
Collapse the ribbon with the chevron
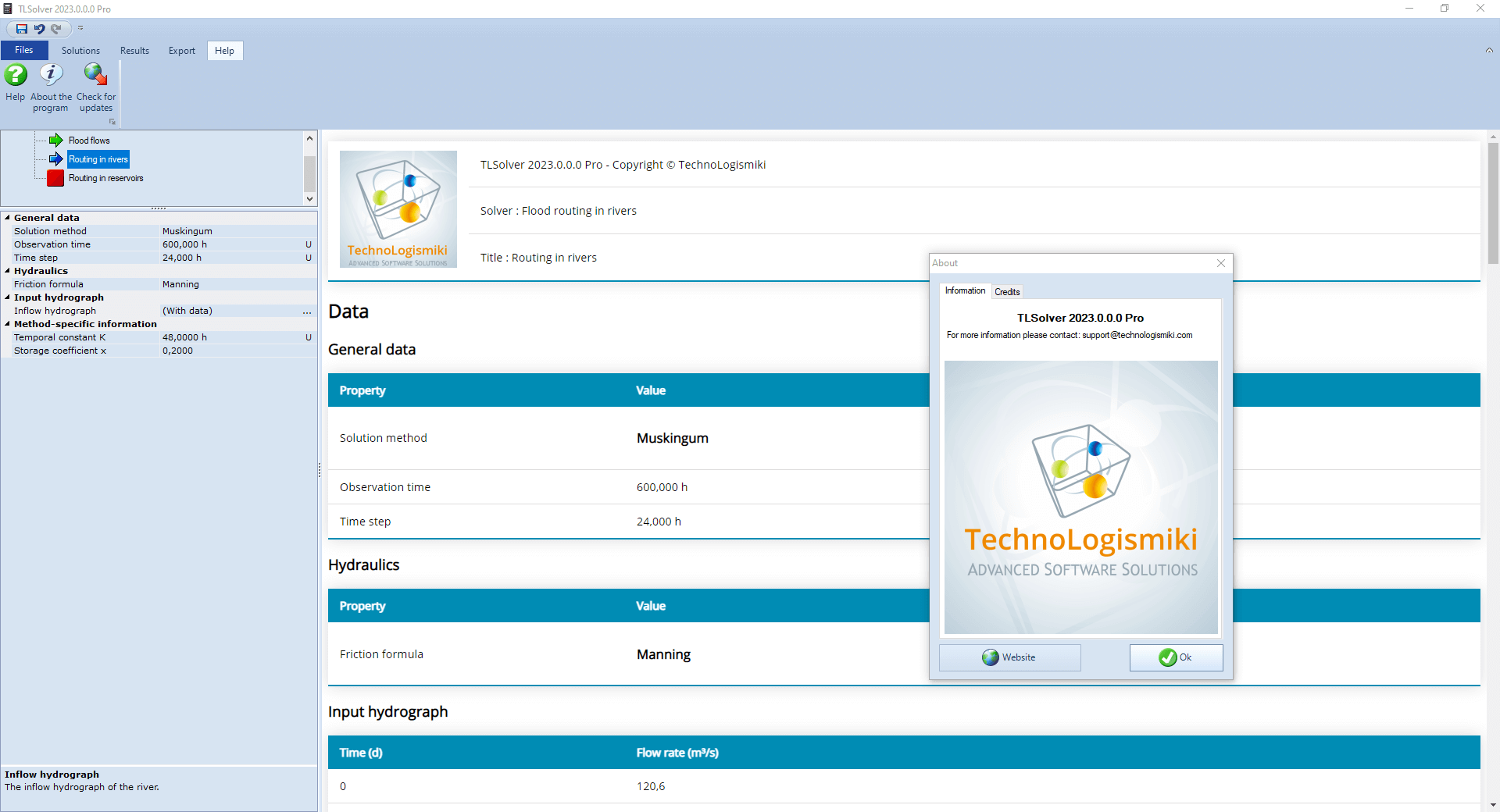[1488, 51]
